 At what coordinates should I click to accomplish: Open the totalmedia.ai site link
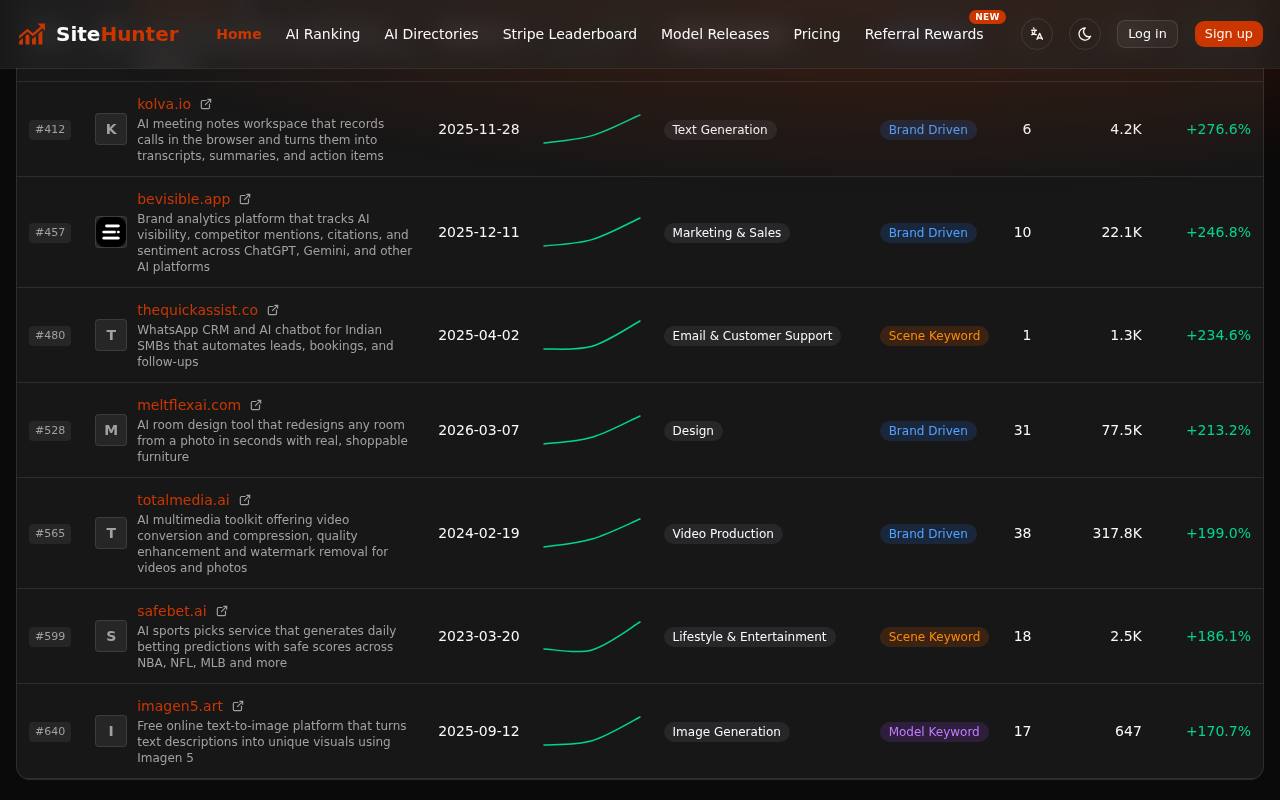point(183,500)
